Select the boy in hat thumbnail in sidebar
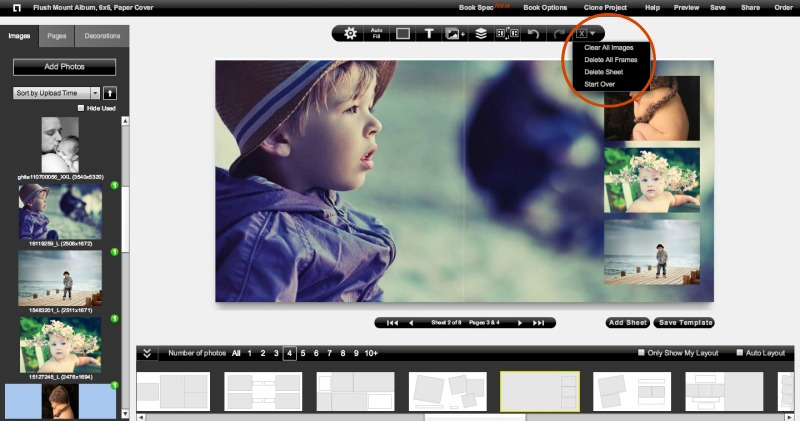 (x=60, y=212)
